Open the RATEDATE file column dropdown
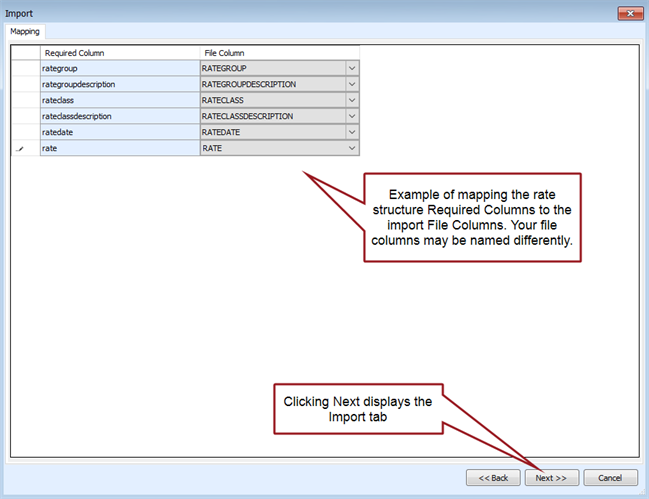Screen dimensions: 649x499 [x=351, y=132]
